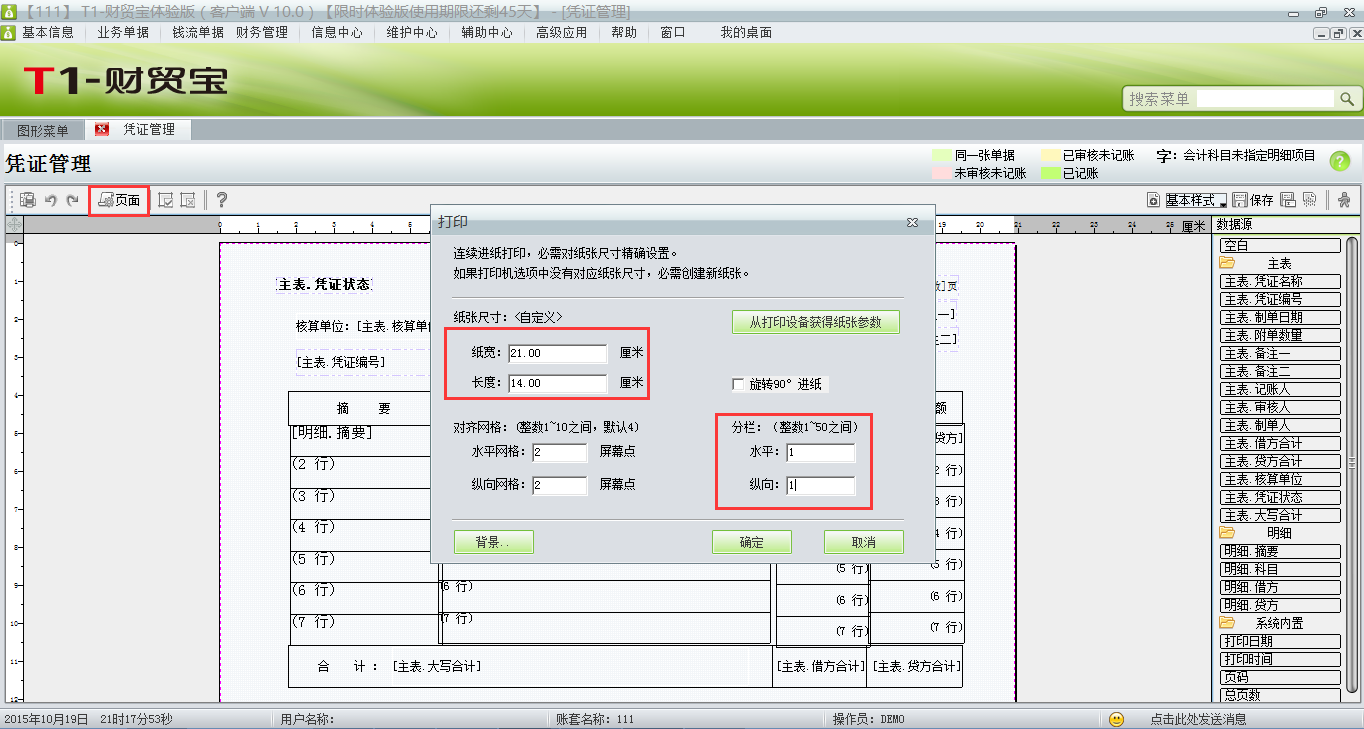1364x729 pixels.
Task: Click the 水平网格 input field
Action: click(x=559, y=453)
